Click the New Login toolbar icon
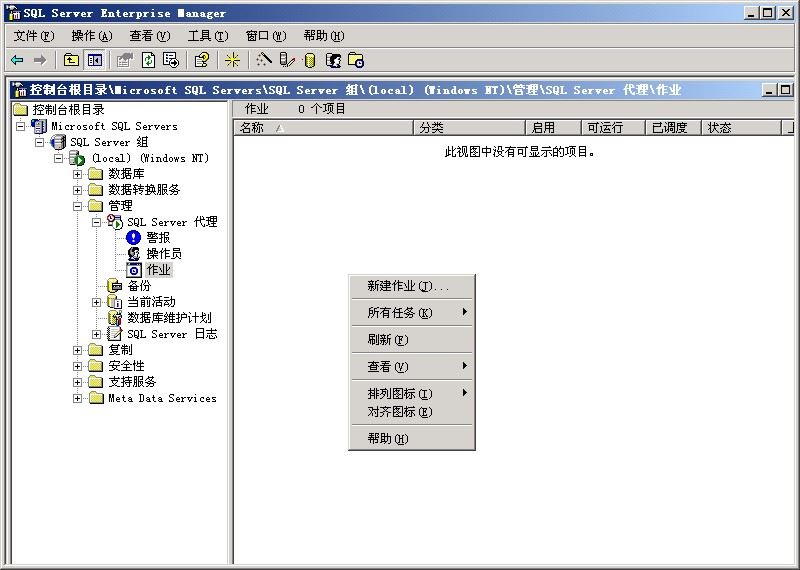 tap(333, 60)
